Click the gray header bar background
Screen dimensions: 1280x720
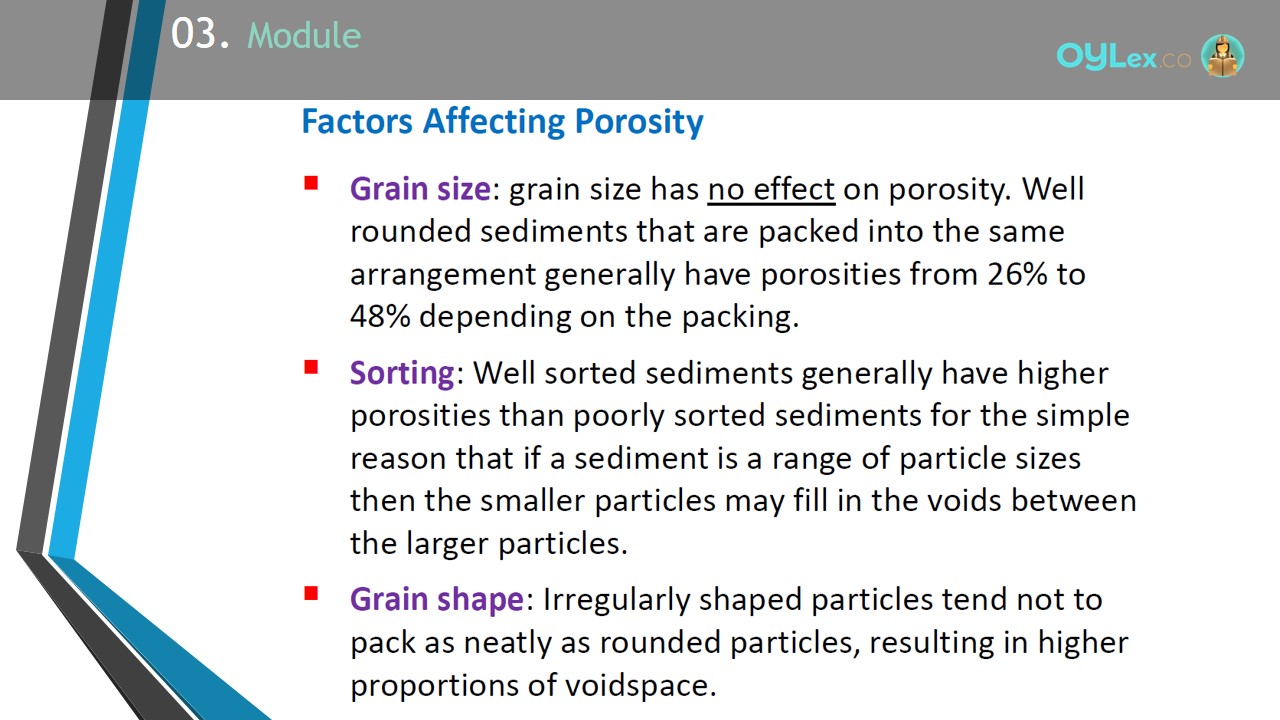700,50
